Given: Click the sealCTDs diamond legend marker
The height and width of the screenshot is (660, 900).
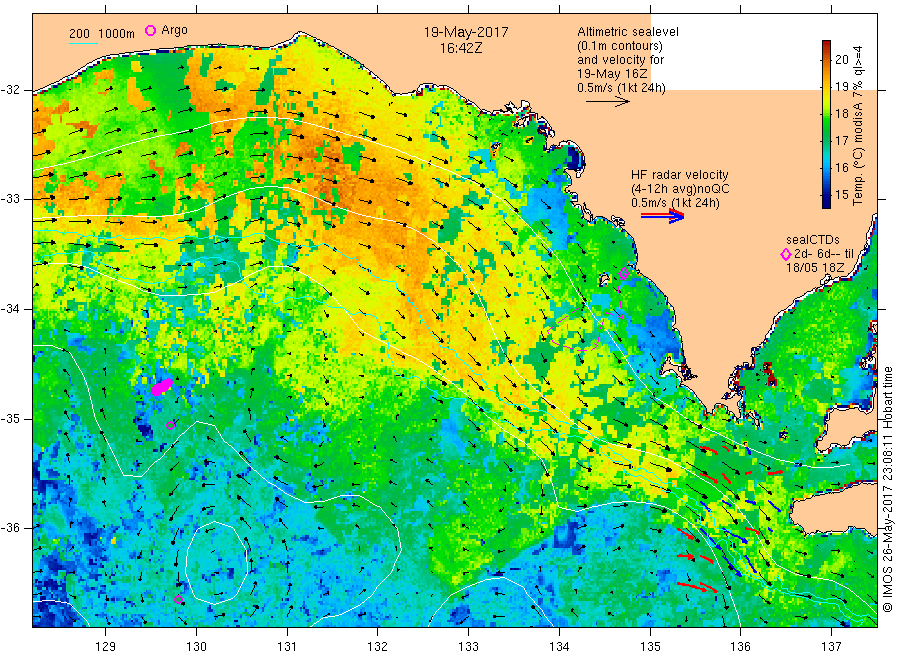Looking at the screenshot, I should (786, 254).
